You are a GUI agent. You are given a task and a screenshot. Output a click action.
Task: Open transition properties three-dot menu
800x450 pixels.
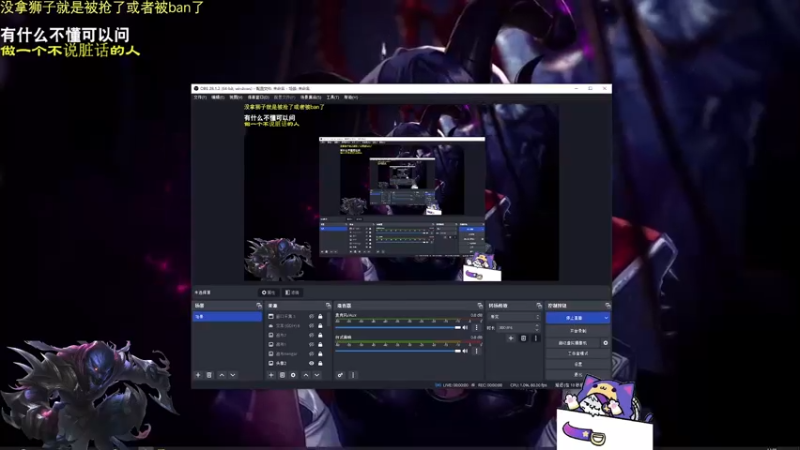point(535,338)
